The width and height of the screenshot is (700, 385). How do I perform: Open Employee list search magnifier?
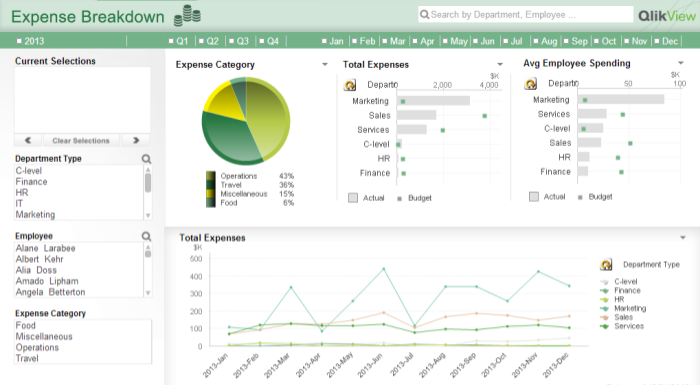[146, 236]
